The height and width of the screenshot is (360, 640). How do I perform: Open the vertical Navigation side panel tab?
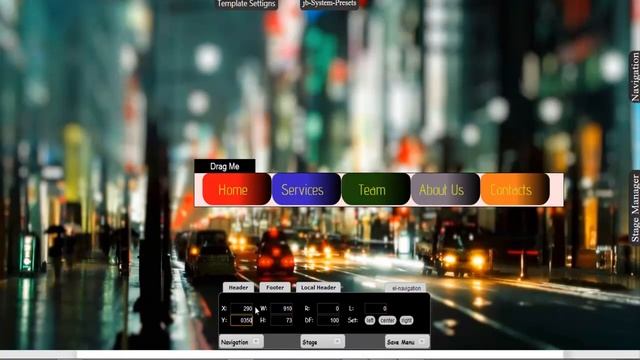(x=635, y=77)
